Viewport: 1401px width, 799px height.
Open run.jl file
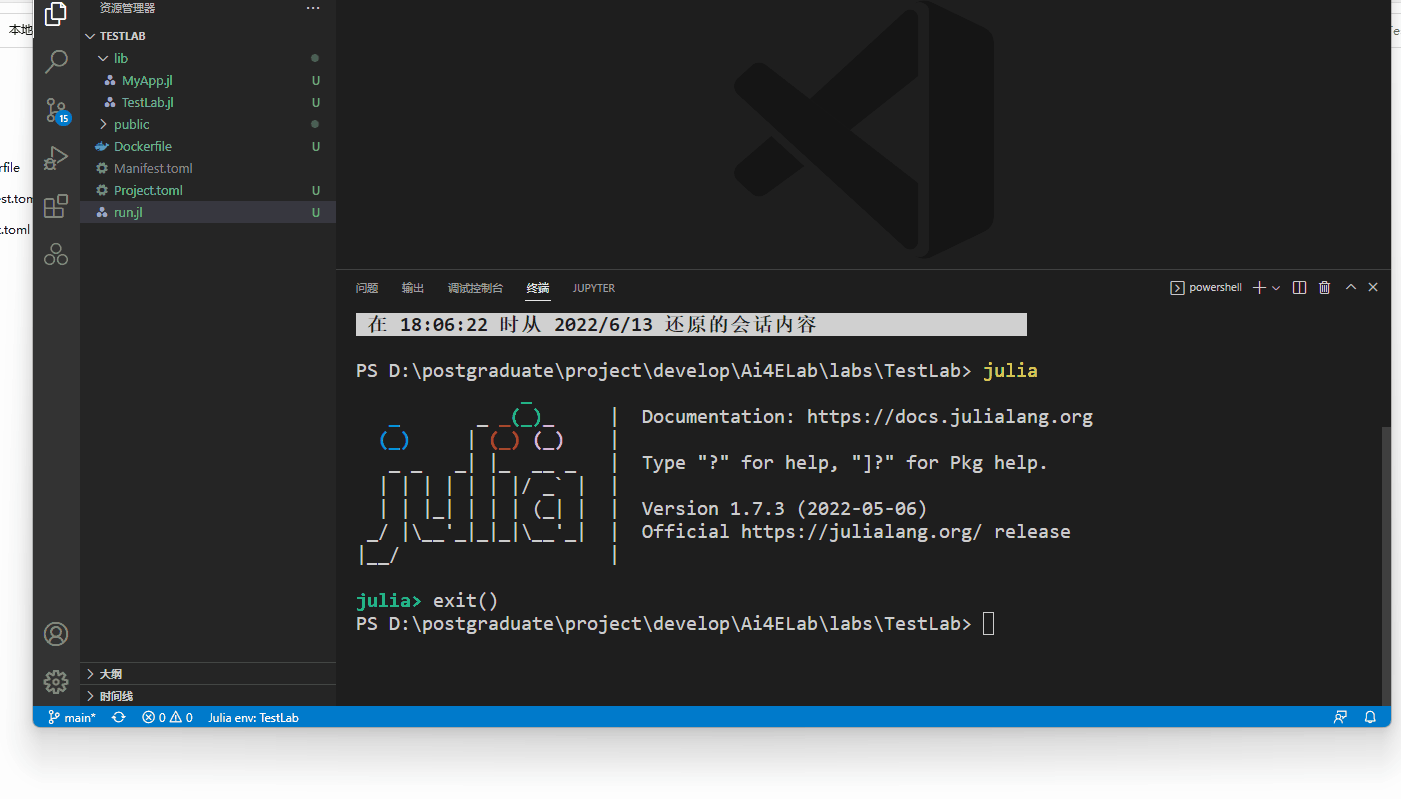click(x=208, y=212)
